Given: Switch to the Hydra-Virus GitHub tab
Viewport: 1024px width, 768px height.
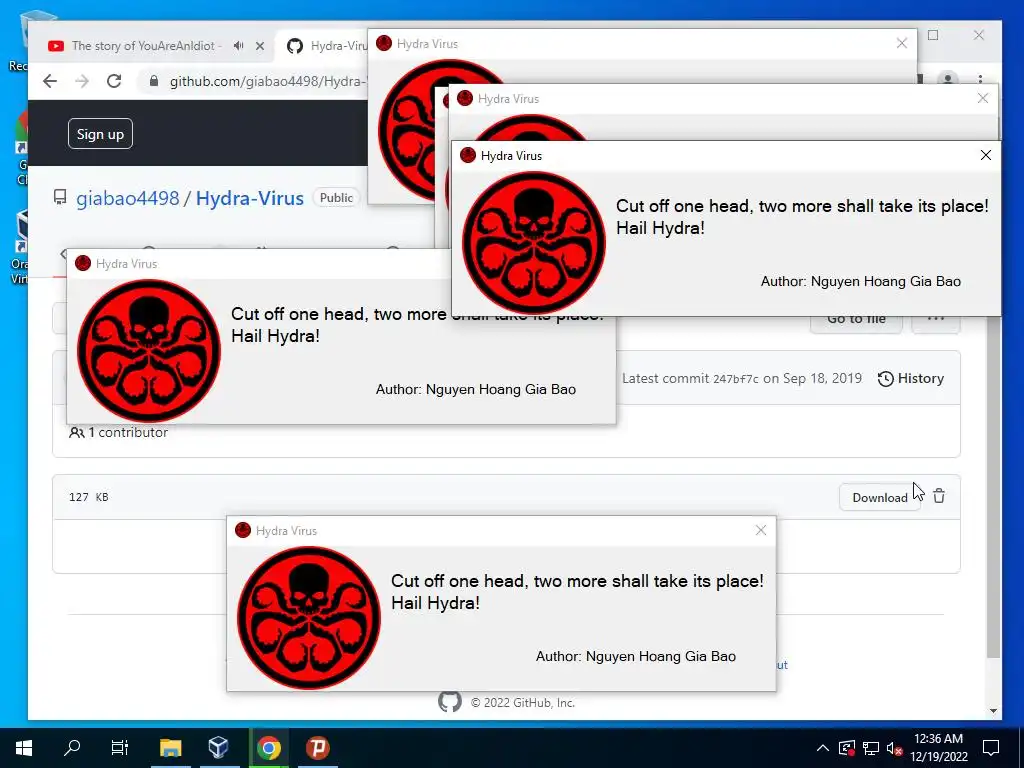Looking at the screenshot, I should (327, 46).
